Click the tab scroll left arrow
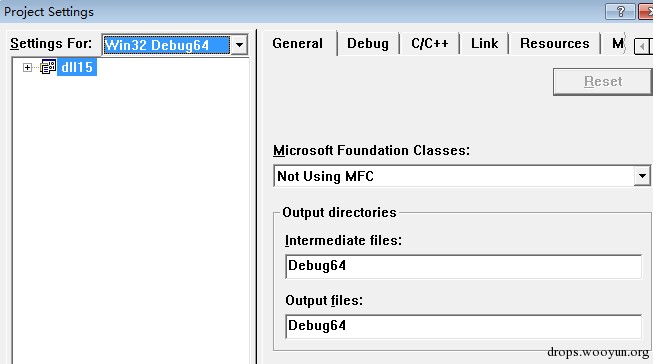 [642, 46]
